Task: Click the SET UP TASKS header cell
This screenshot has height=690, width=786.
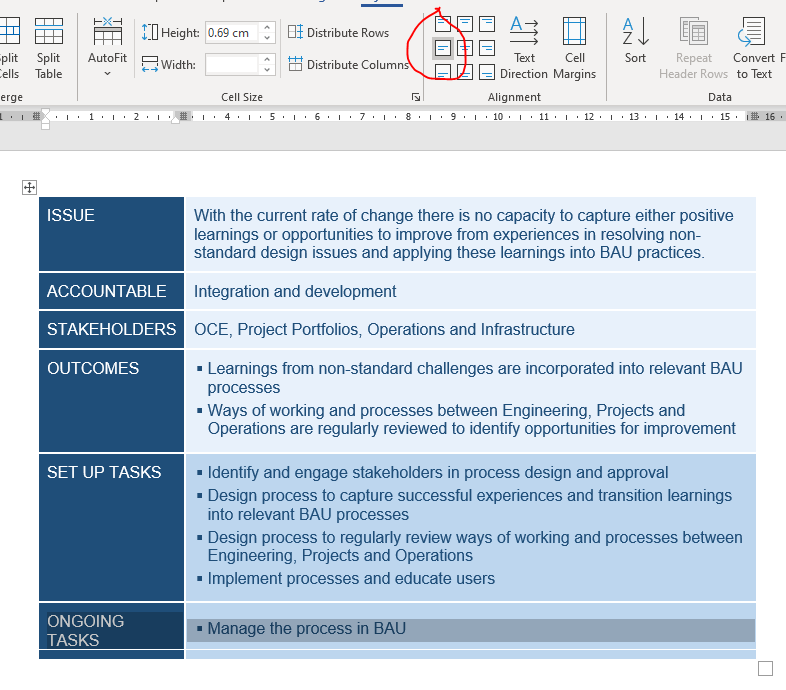Action: click(x=111, y=527)
